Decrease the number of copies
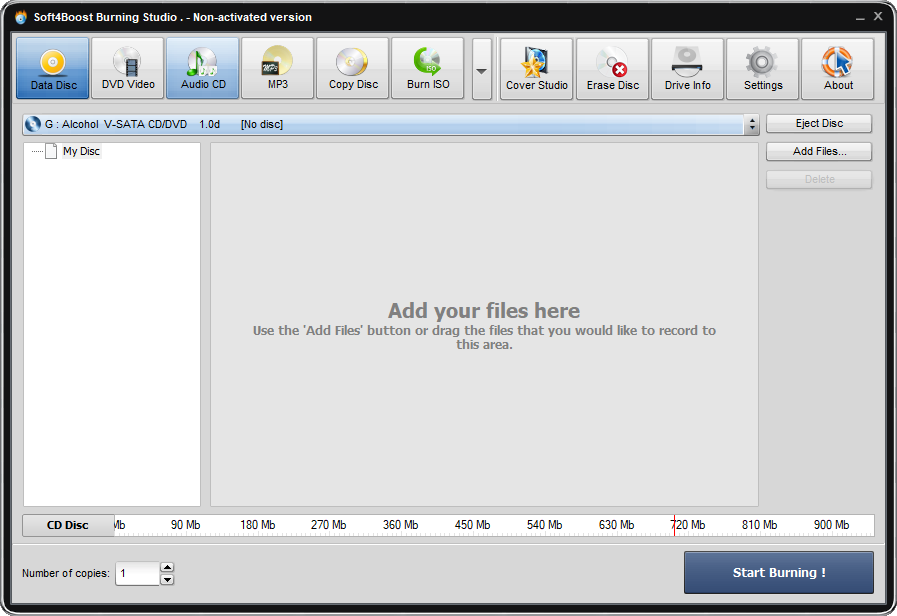This screenshot has height=616, width=897. [167, 579]
